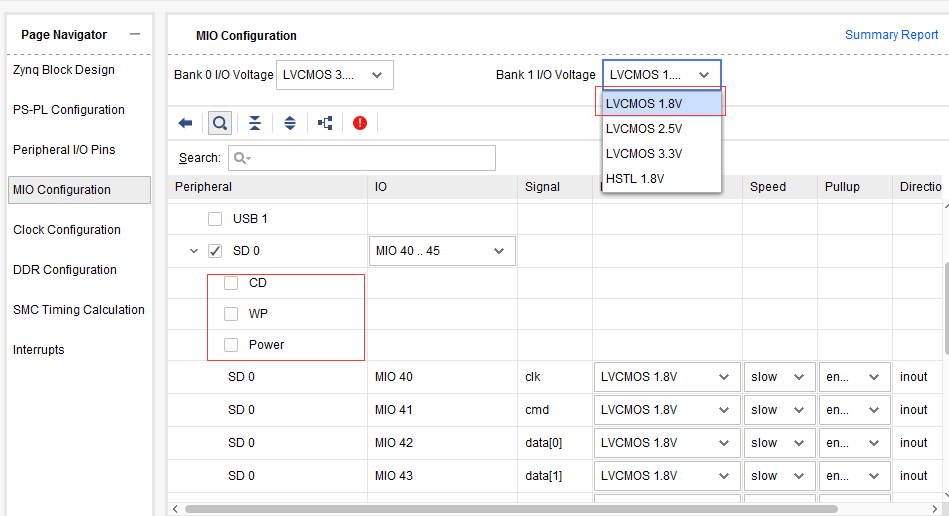Click the Signal column header
This screenshot has width=949, height=516.
coord(555,187)
